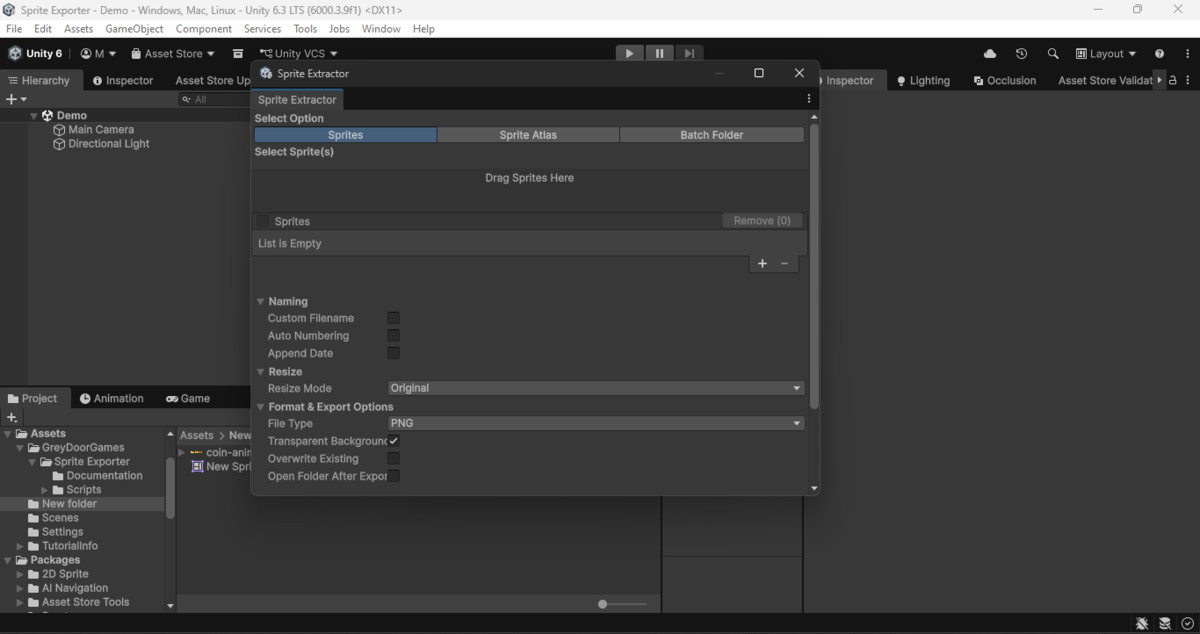Click the plus button under Sprites list
Screen dimensions: 1200x634
tap(762, 264)
